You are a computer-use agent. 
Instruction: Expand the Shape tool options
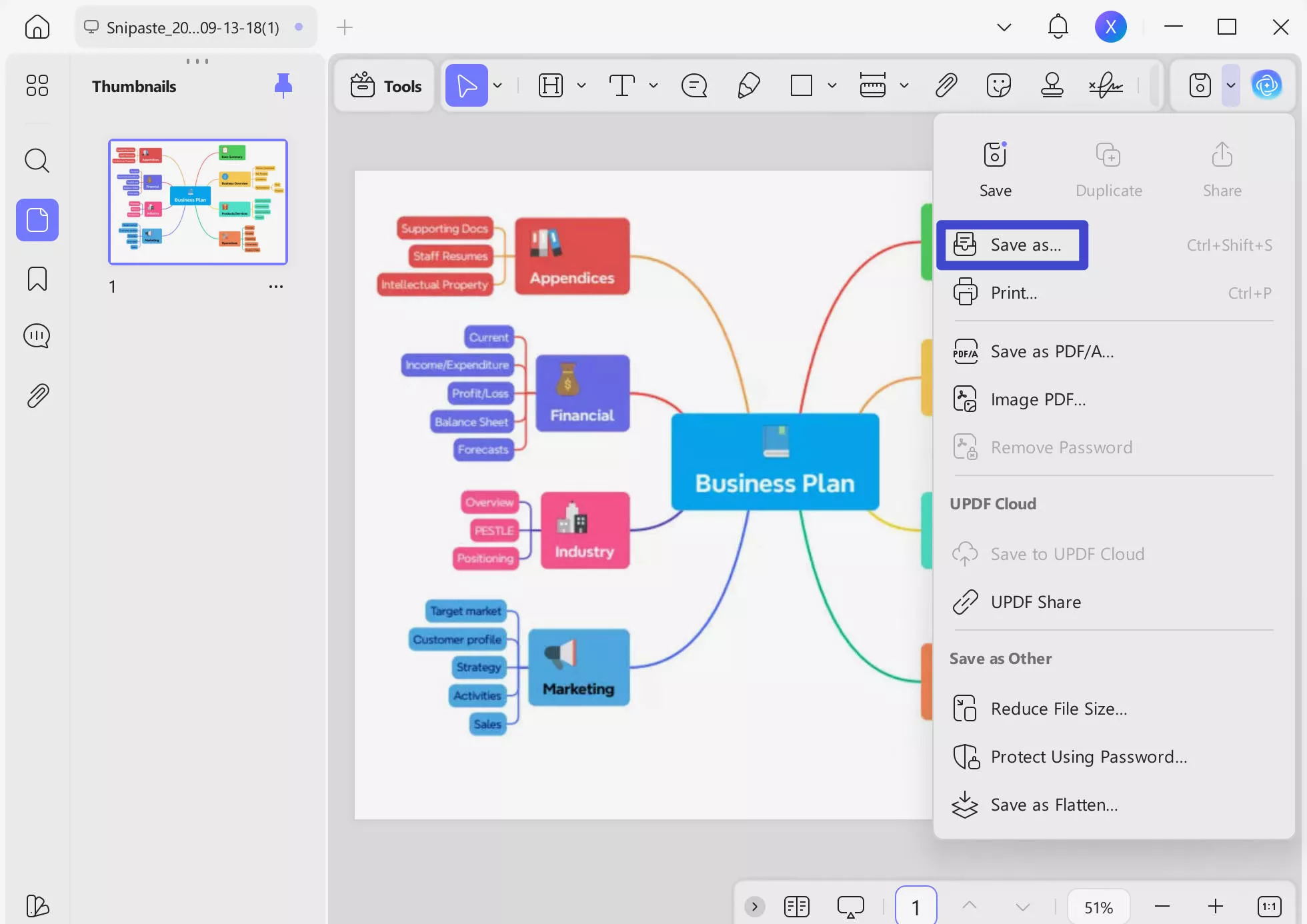(x=832, y=85)
